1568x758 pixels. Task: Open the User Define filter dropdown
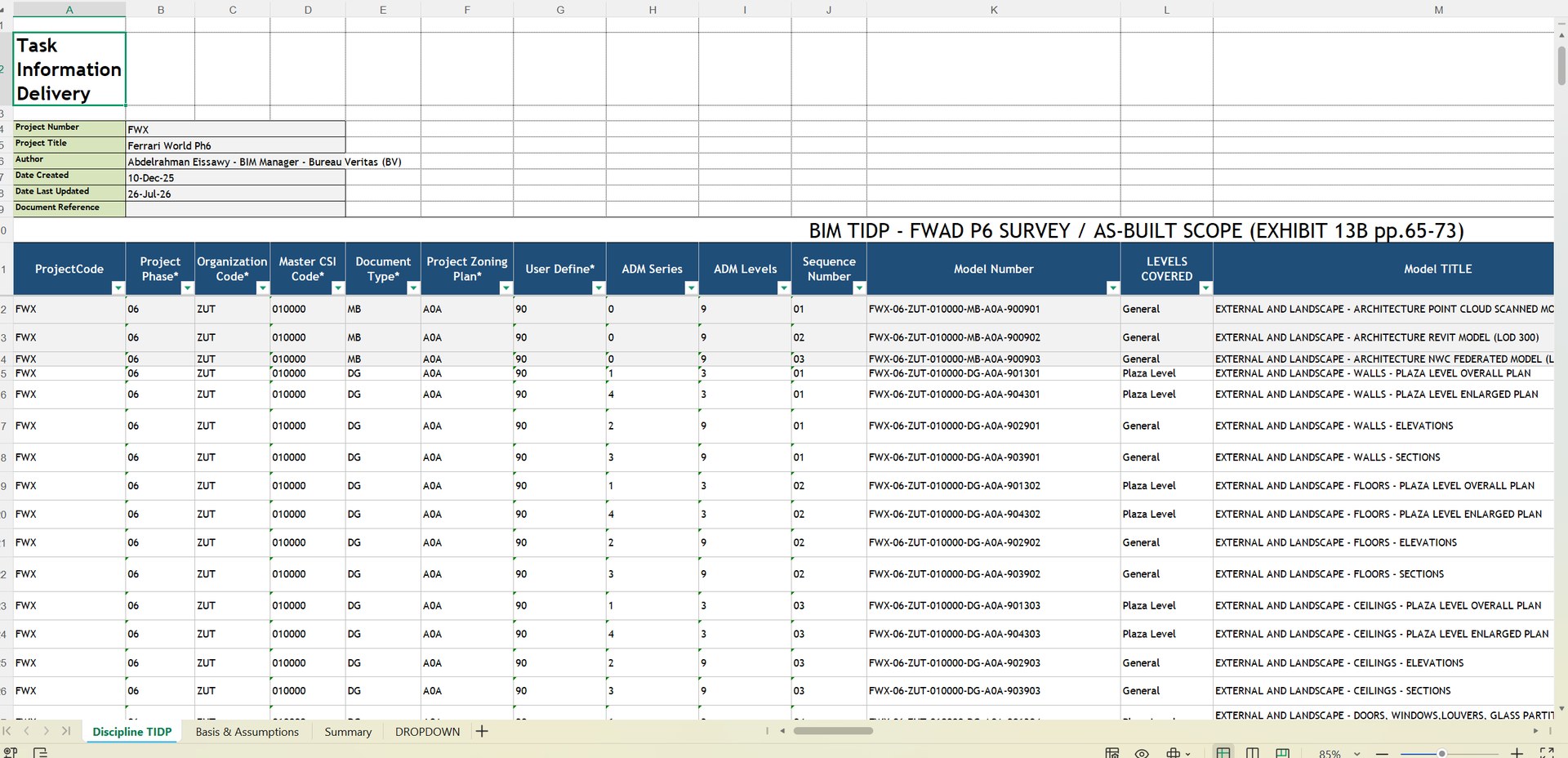(x=599, y=288)
